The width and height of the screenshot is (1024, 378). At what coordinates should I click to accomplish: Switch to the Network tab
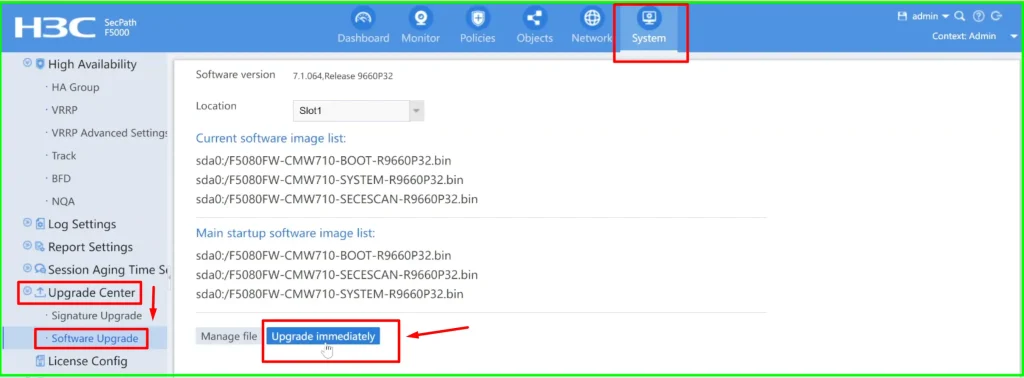pyautogui.click(x=592, y=26)
